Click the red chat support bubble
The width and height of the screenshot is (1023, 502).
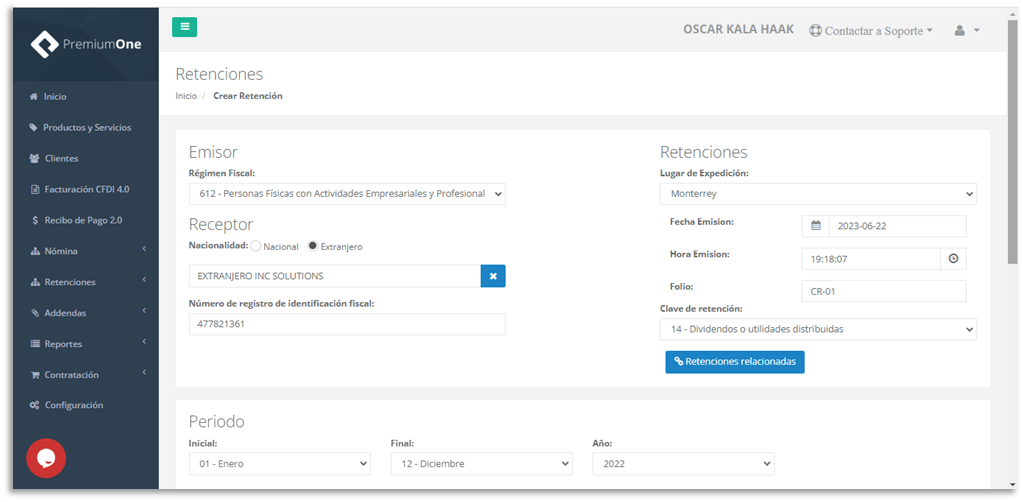46,458
